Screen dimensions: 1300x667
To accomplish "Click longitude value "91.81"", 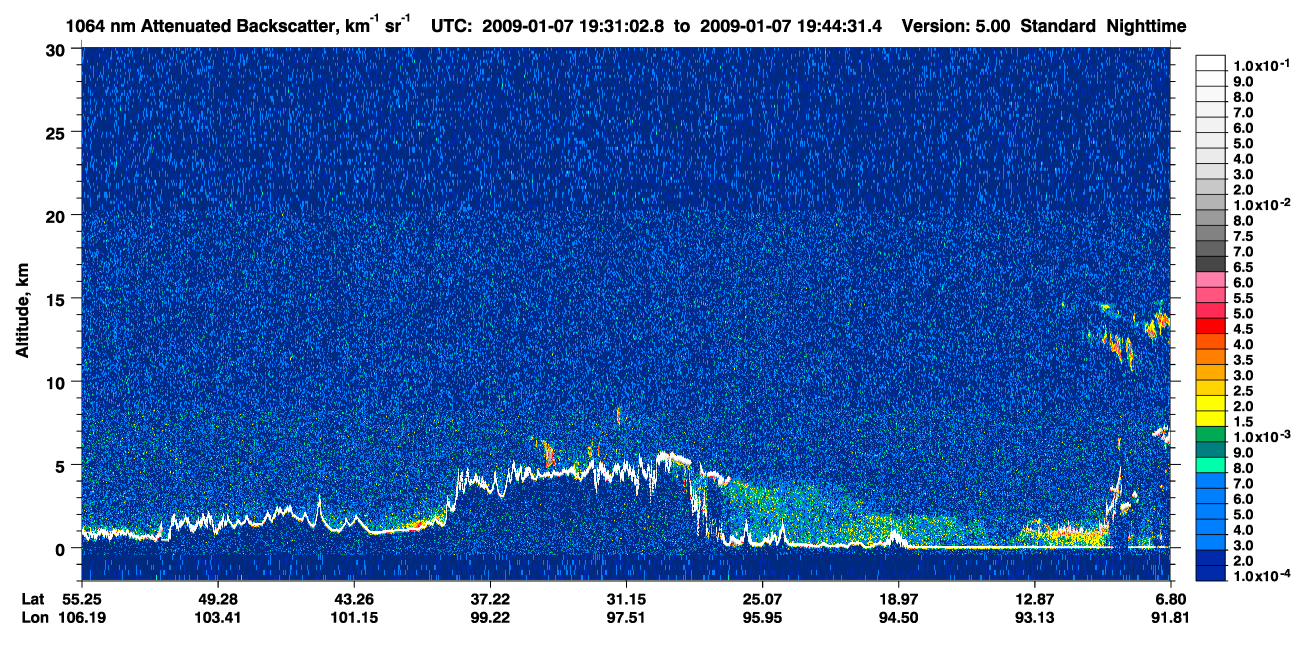I will point(1170,616).
